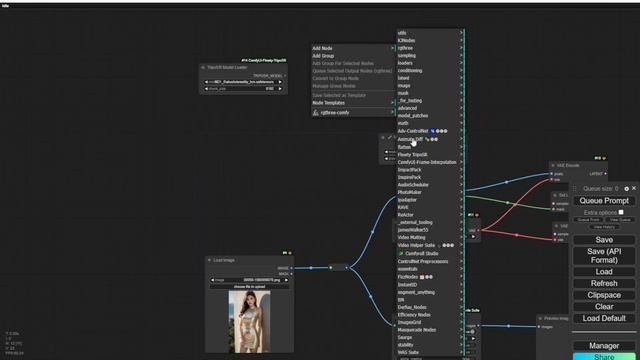Image resolution: width=640 pixels, height=360 pixels.
Task: Expand the utils node category
Action: pos(430,33)
